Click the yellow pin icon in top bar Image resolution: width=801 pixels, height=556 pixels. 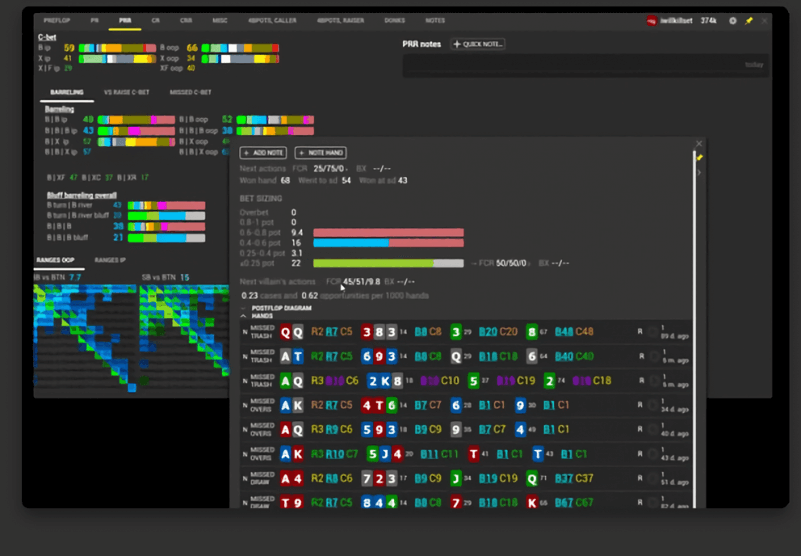(749, 20)
